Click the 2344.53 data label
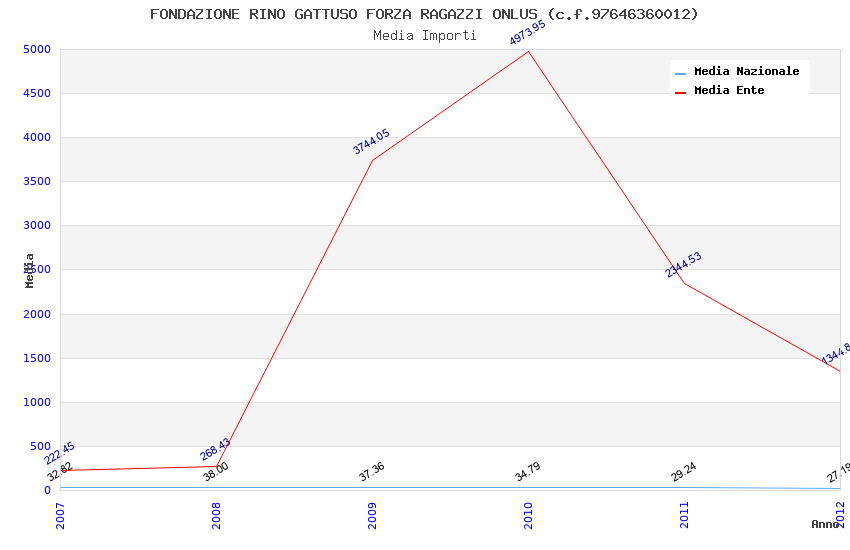850x550 pixels. coord(684,265)
